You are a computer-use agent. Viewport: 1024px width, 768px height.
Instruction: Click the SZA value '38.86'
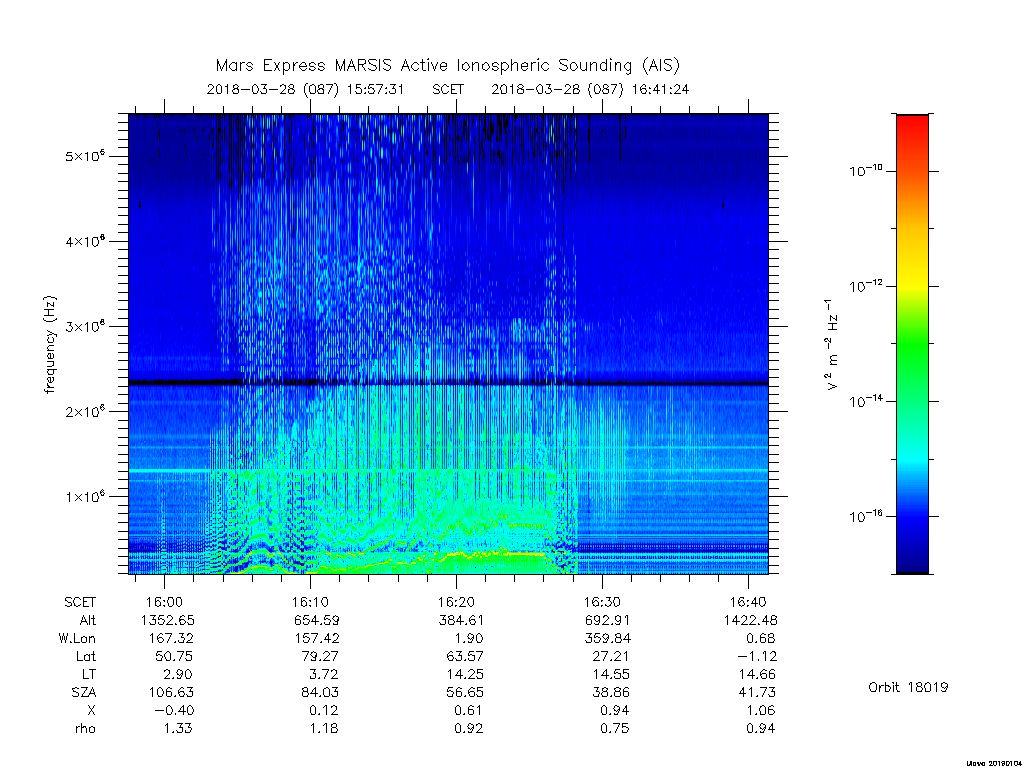click(x=611, y=692)
